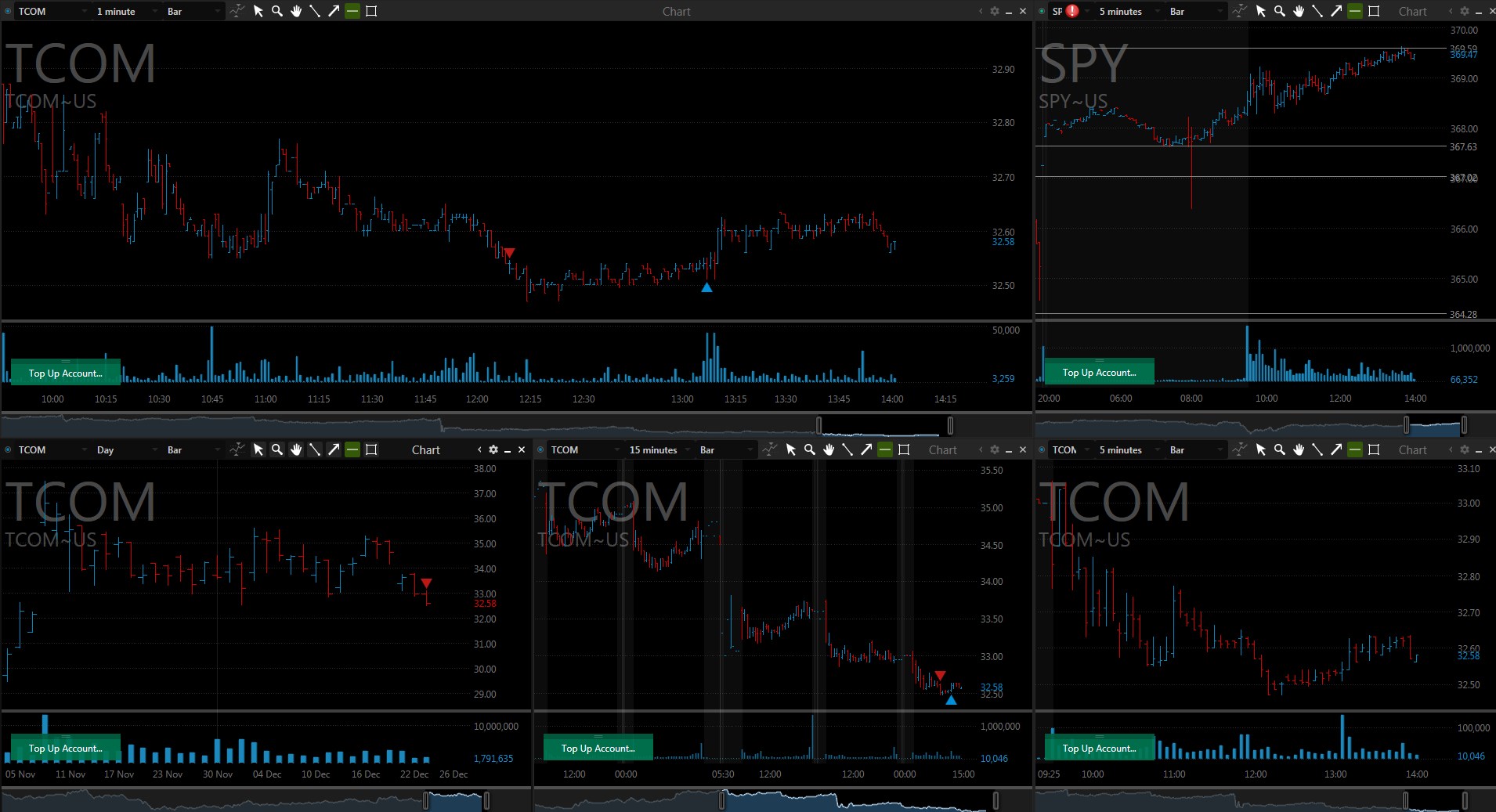Activate the magnifier in SPY 5 minutes chart
Screen dimensions: 1496x812
click(x=1280, y=11)
